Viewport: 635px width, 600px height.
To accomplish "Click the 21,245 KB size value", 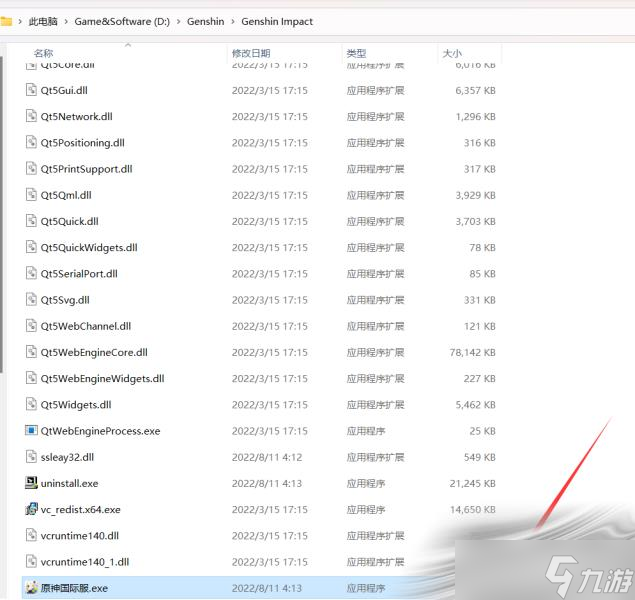I will click(472, 483).
